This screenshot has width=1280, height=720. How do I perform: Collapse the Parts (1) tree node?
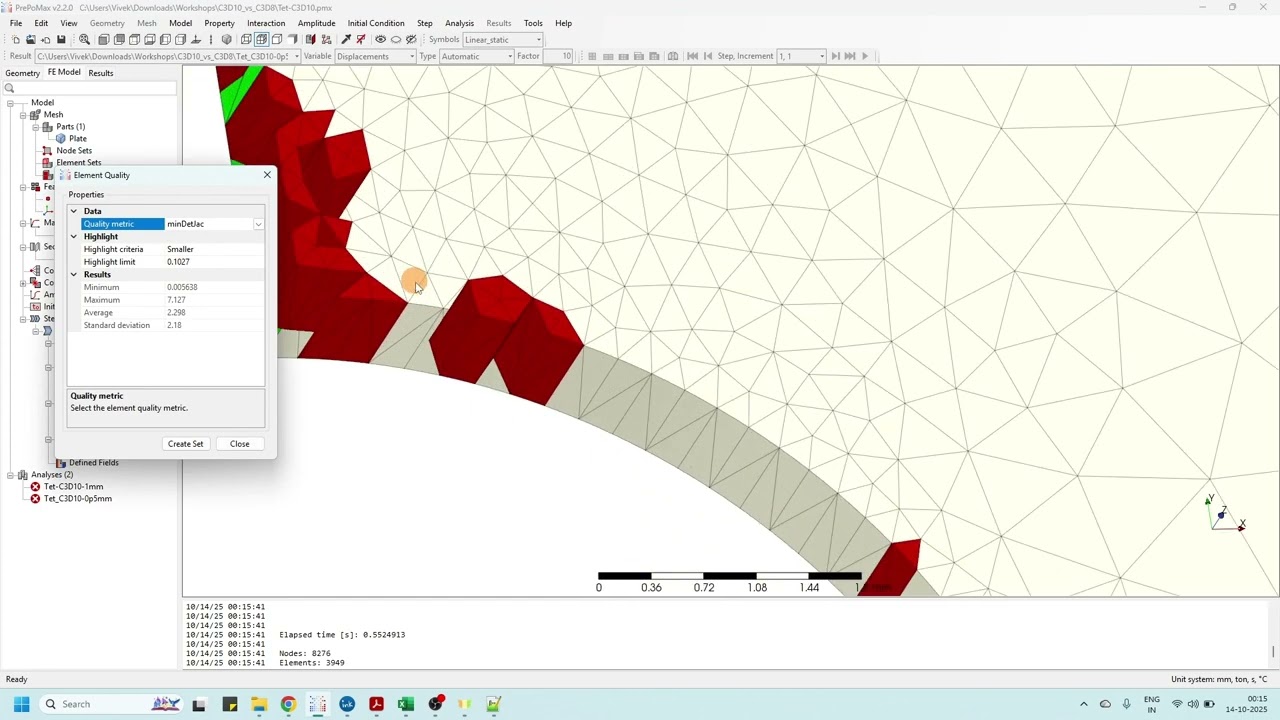[x=35, y=127]
